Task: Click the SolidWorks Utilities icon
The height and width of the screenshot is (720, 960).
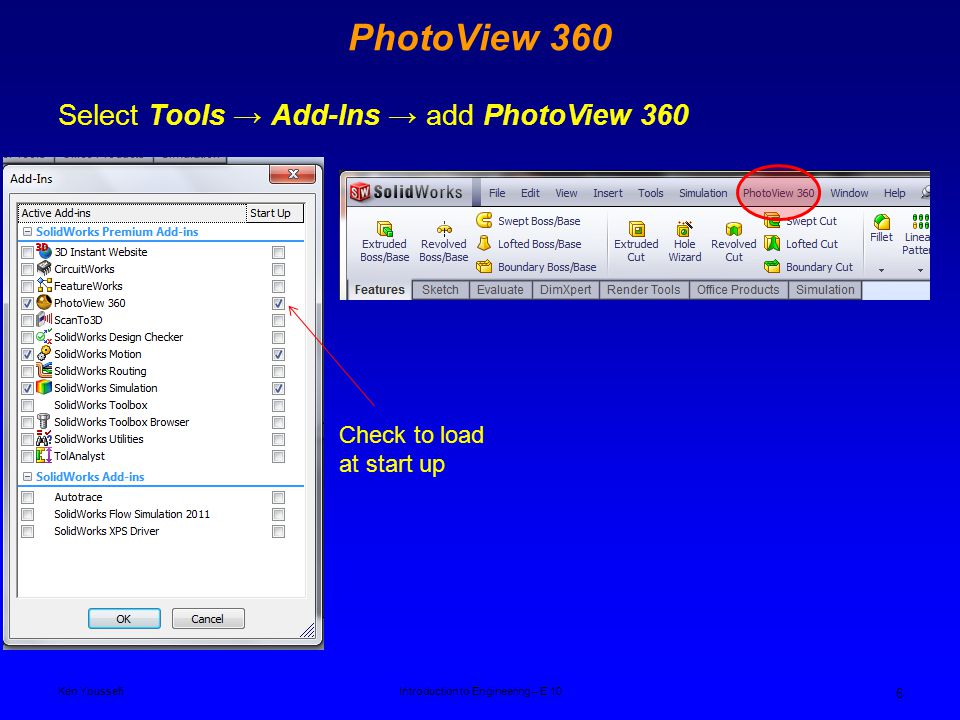Action: [44, 438]
